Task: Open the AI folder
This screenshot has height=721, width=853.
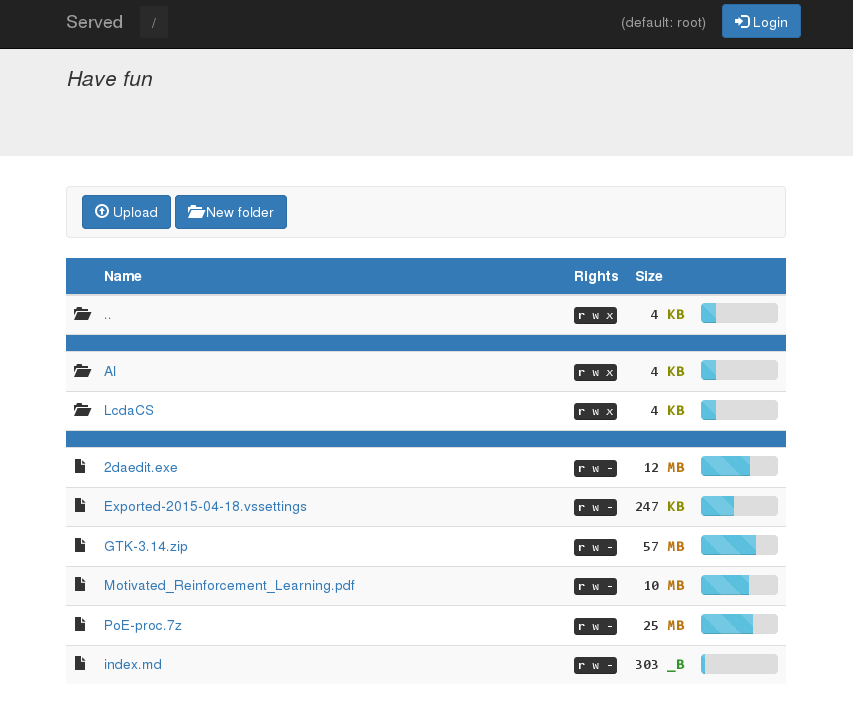Action: coord(110,371)
